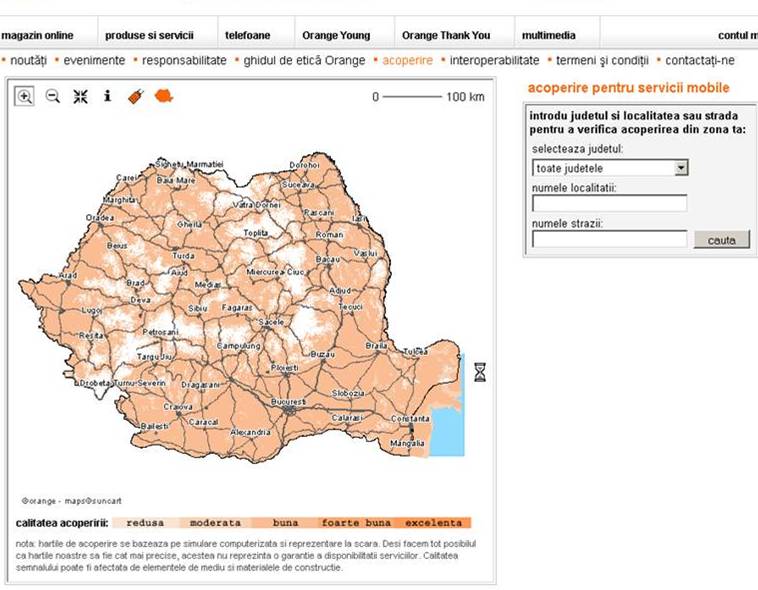Open the produse si servicii menu
This screenshot has width=758, height=590.
(x=149, y=35)
